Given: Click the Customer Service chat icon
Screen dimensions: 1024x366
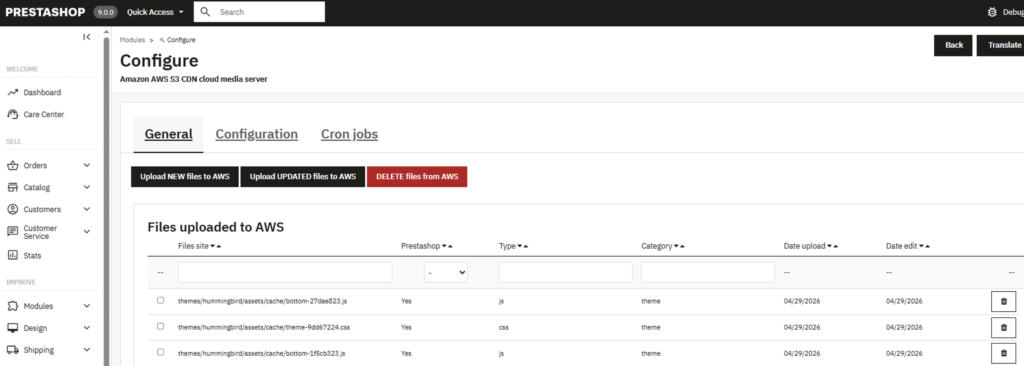Looking at the screenshot, I should [12, 231].
